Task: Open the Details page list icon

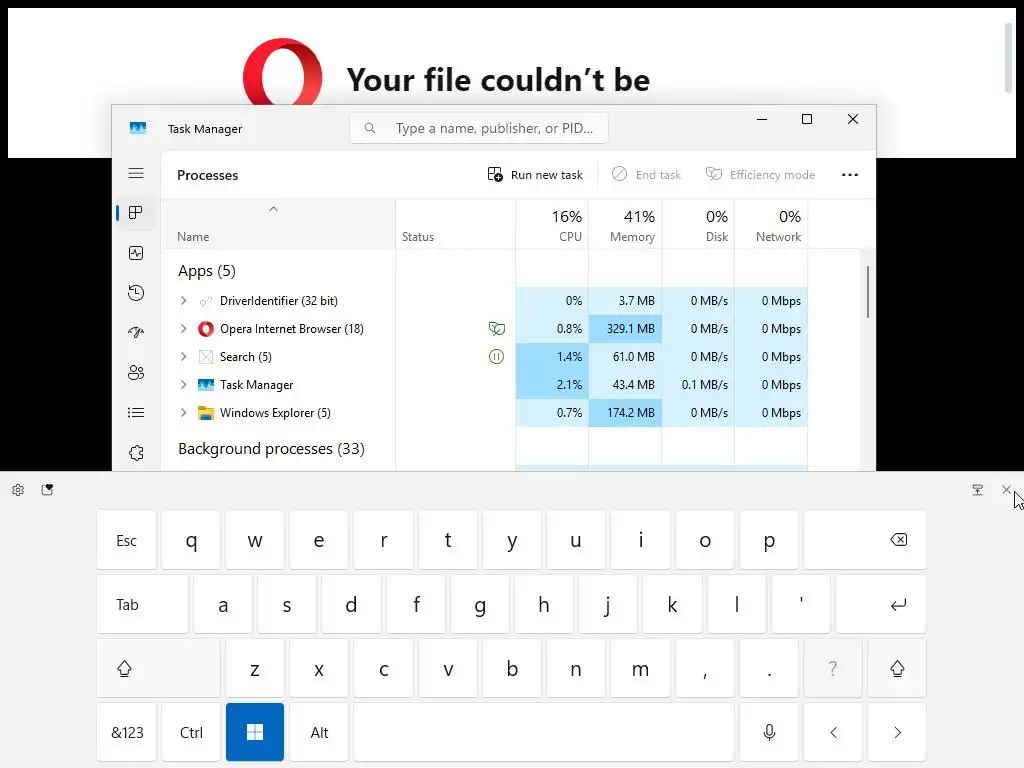Action: click(x=136, y=413)
